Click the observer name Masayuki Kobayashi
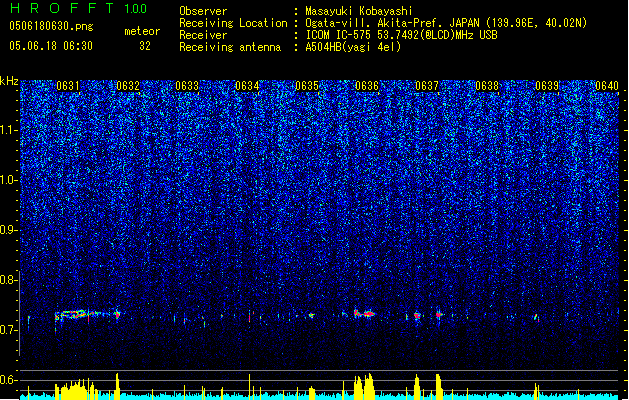Screen dimensions: 629x400 tap(358, 11)
